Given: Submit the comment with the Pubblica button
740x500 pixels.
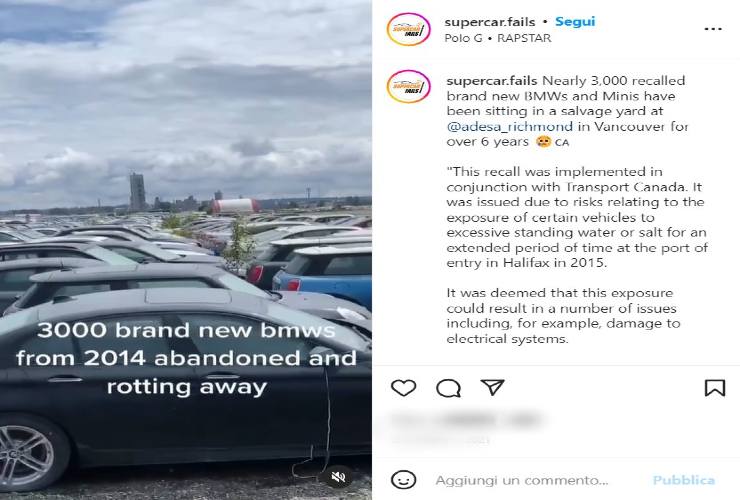Looking at the screenshot, I should pyautogui.click(x=683, y=481).
